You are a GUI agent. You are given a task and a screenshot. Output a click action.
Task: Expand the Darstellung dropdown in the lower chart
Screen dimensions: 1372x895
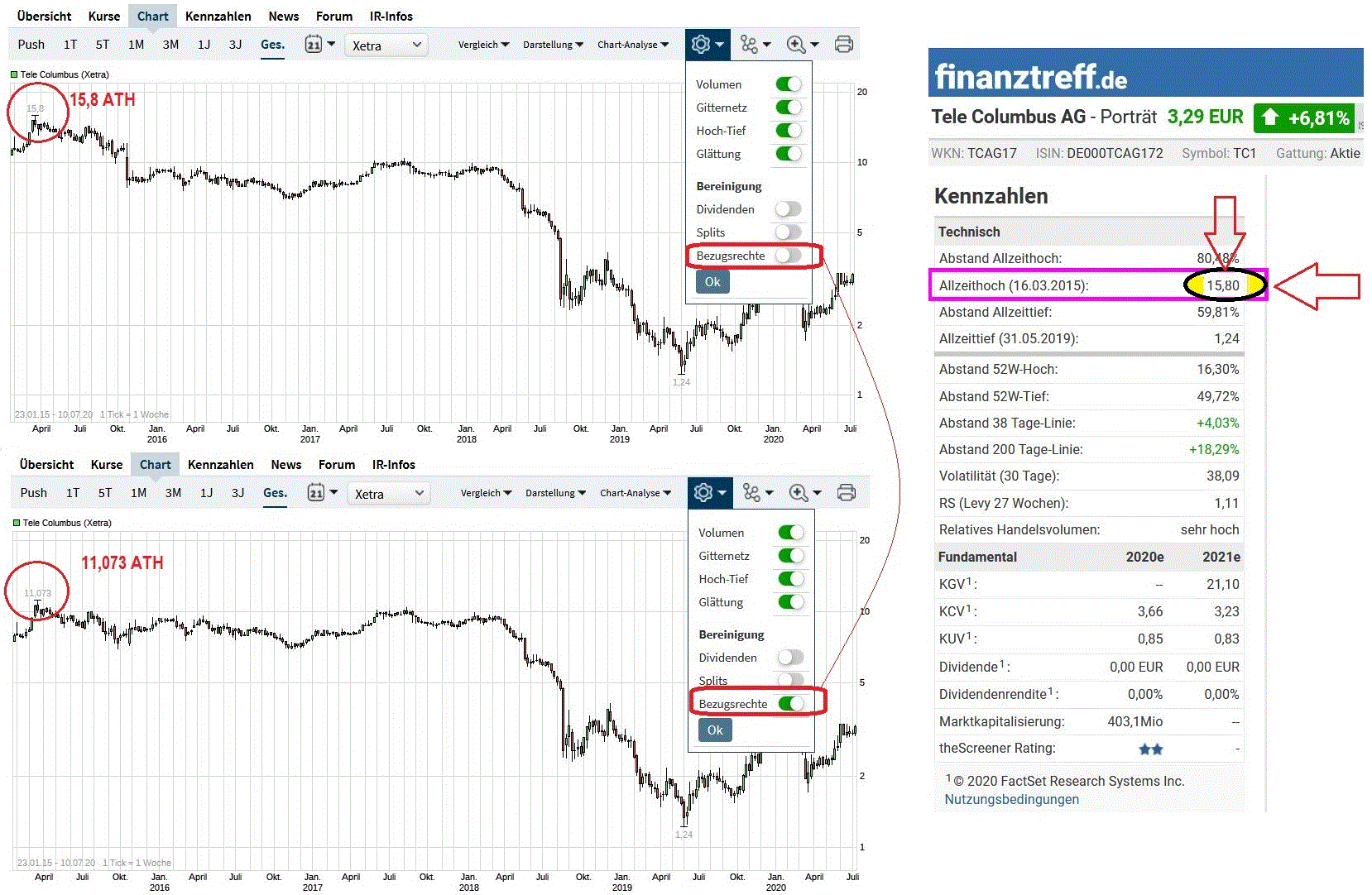click(555, 493)
